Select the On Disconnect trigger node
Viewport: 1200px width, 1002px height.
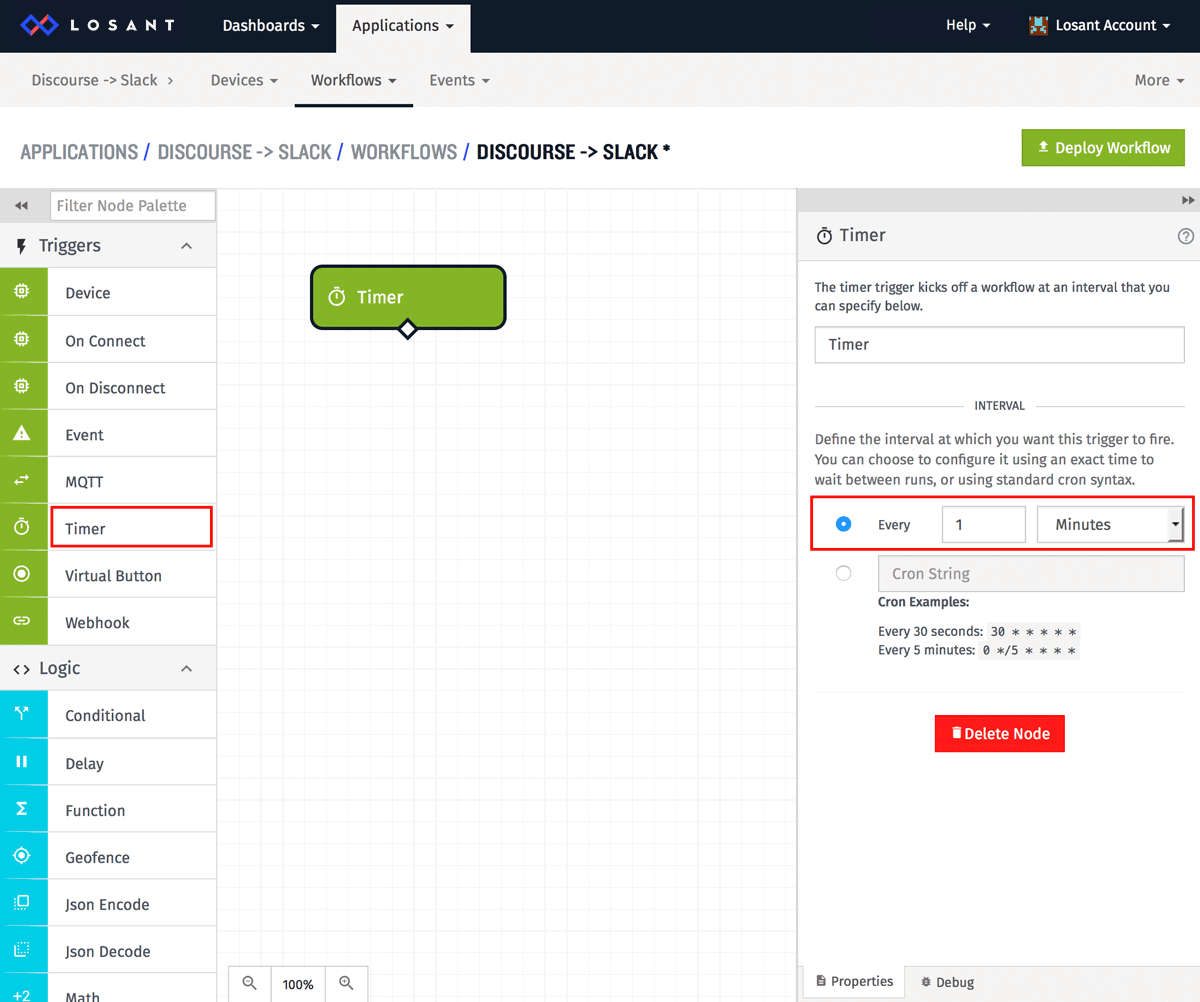[108, 387]
